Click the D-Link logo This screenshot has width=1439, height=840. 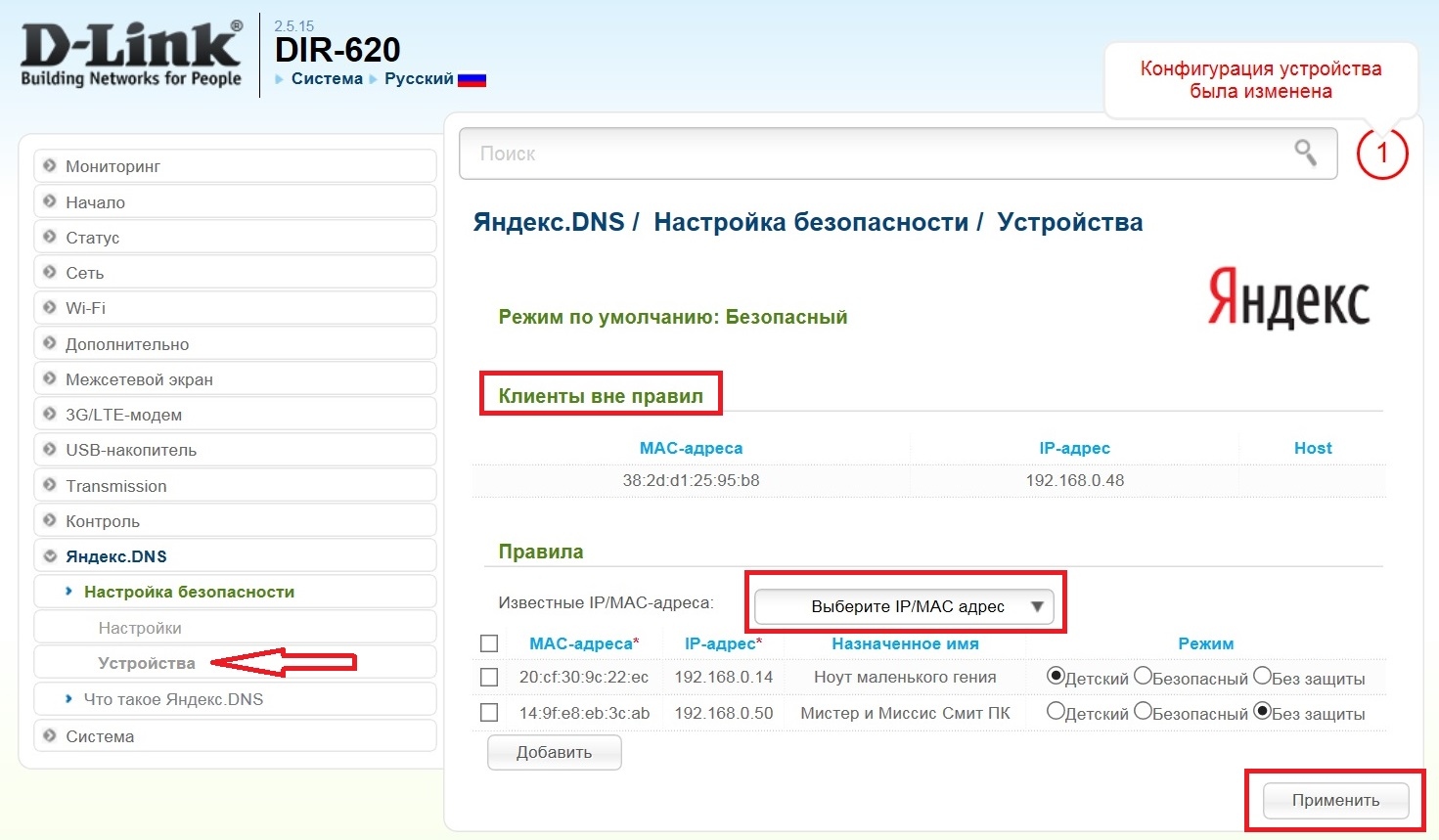pos(131,55)
